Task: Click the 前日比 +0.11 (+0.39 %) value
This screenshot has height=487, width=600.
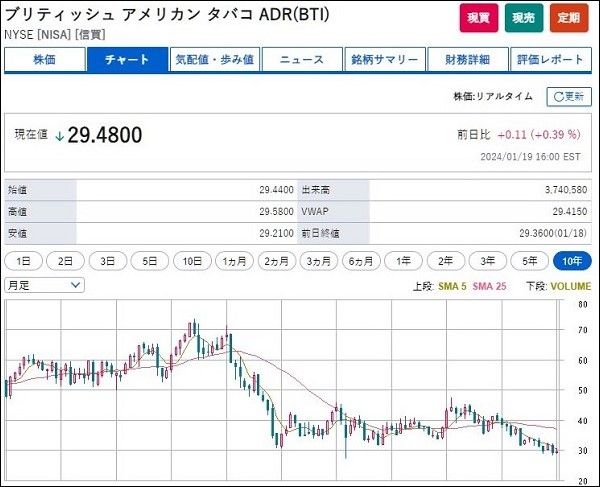Action: (x=539, y=135)
